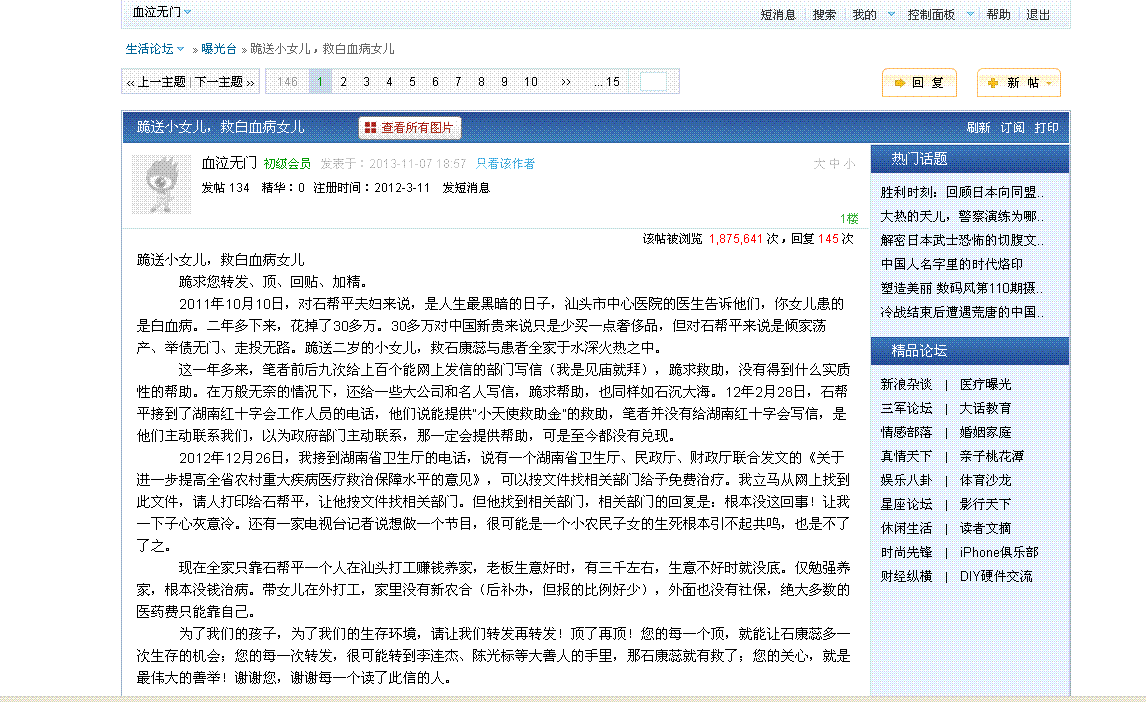This screenshot has width=1146, height=702.
Task: Open the poster's avatar image
Action: (x=162, y=184)
